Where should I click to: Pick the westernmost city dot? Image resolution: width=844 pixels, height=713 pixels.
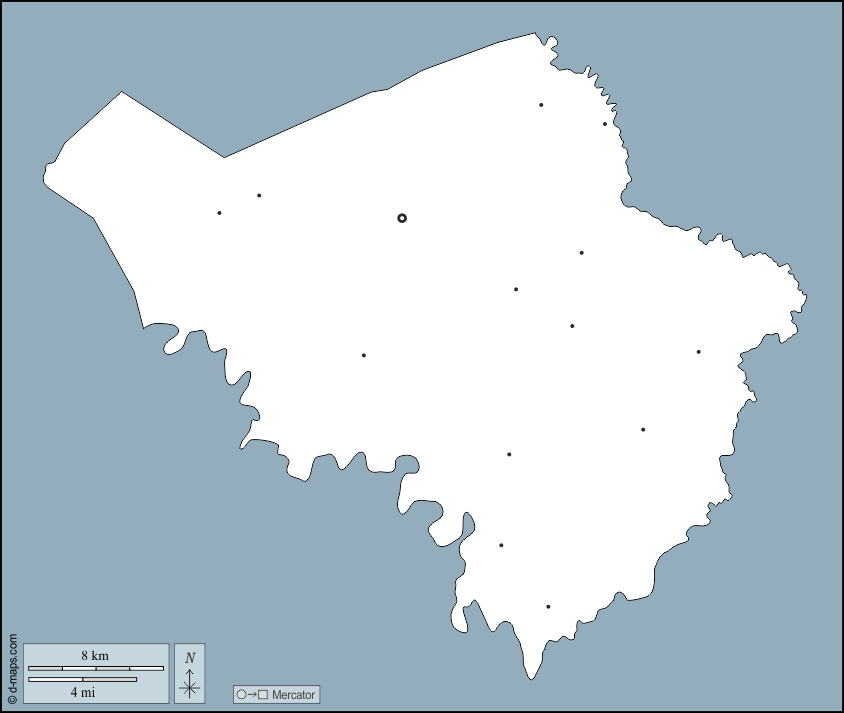point(219,213)
